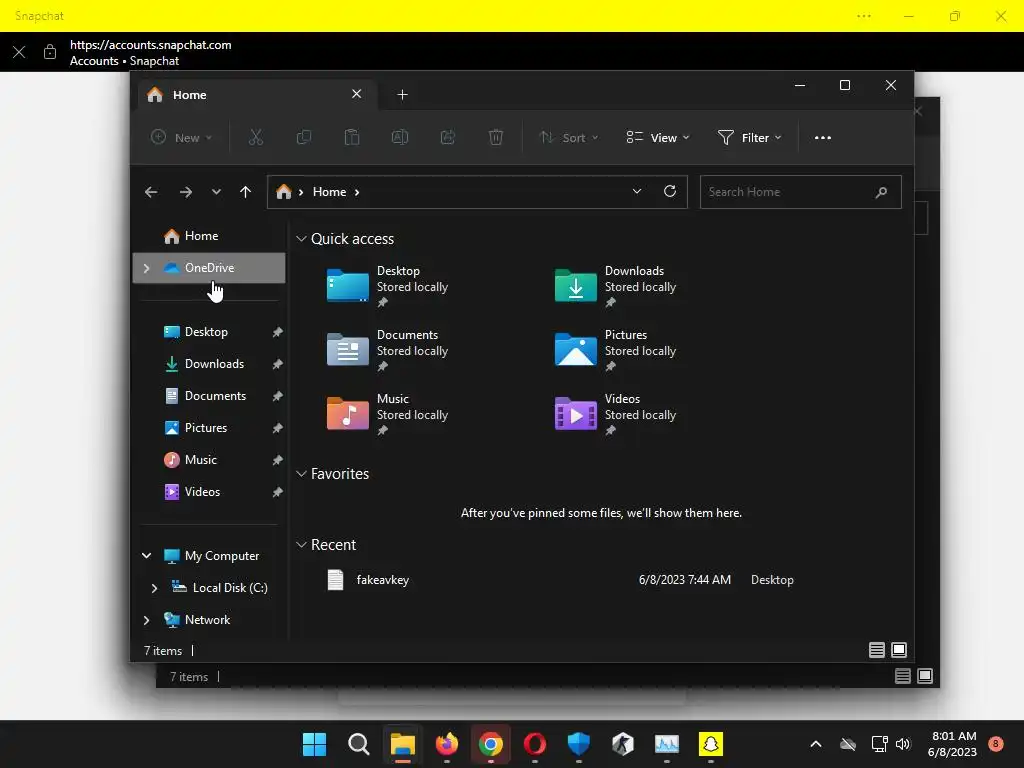The height and width of the screenshot is (768, 1024).
Task: Expand the OneDrive tree node
Action: click(x=146, y=268)
